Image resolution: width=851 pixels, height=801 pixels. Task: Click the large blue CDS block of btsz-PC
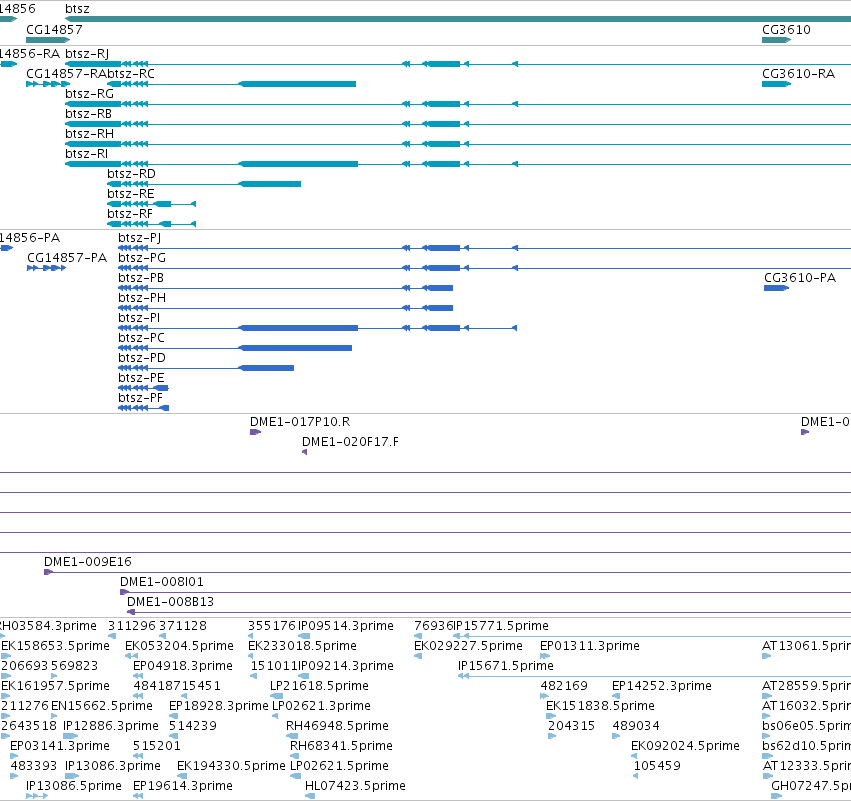(x=295, y=348)
